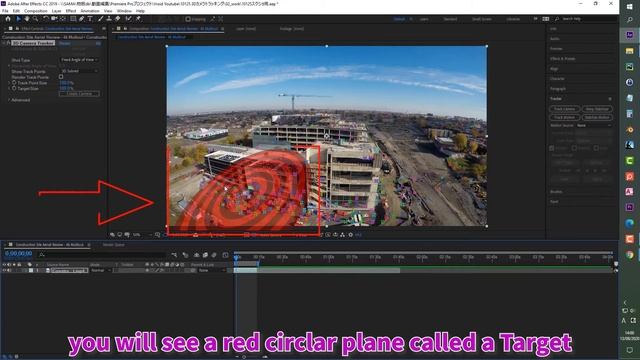The width and height of the screenshot is (640, 360).
Task: Switch to the Standard workspace
Action: click(450, 19)
